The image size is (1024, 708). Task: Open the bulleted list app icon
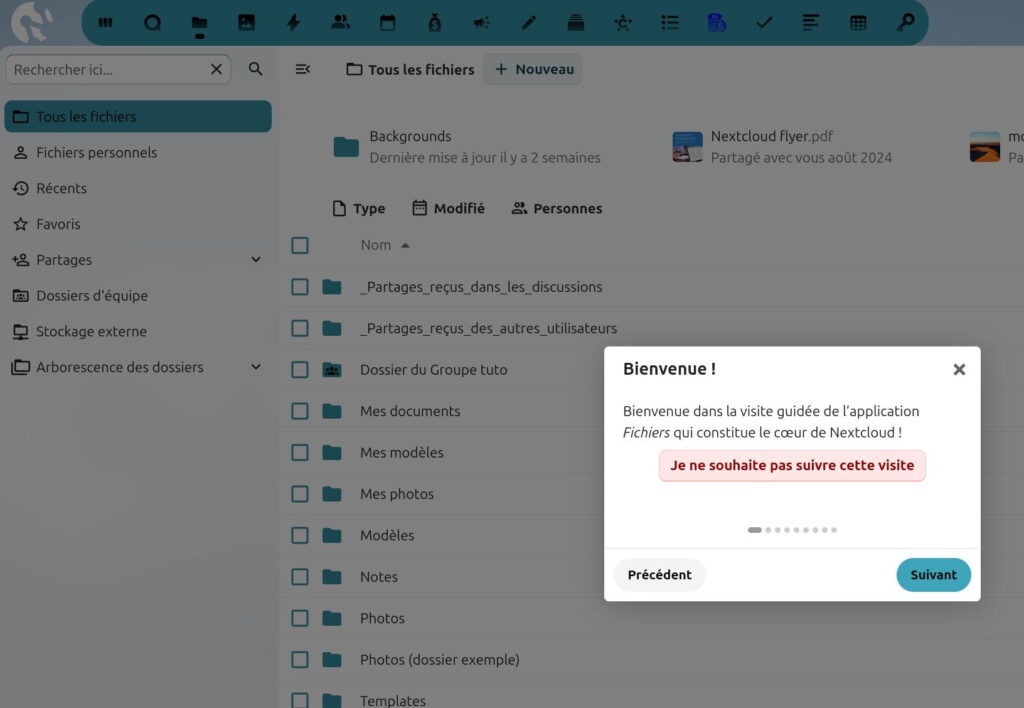point(669,23)
